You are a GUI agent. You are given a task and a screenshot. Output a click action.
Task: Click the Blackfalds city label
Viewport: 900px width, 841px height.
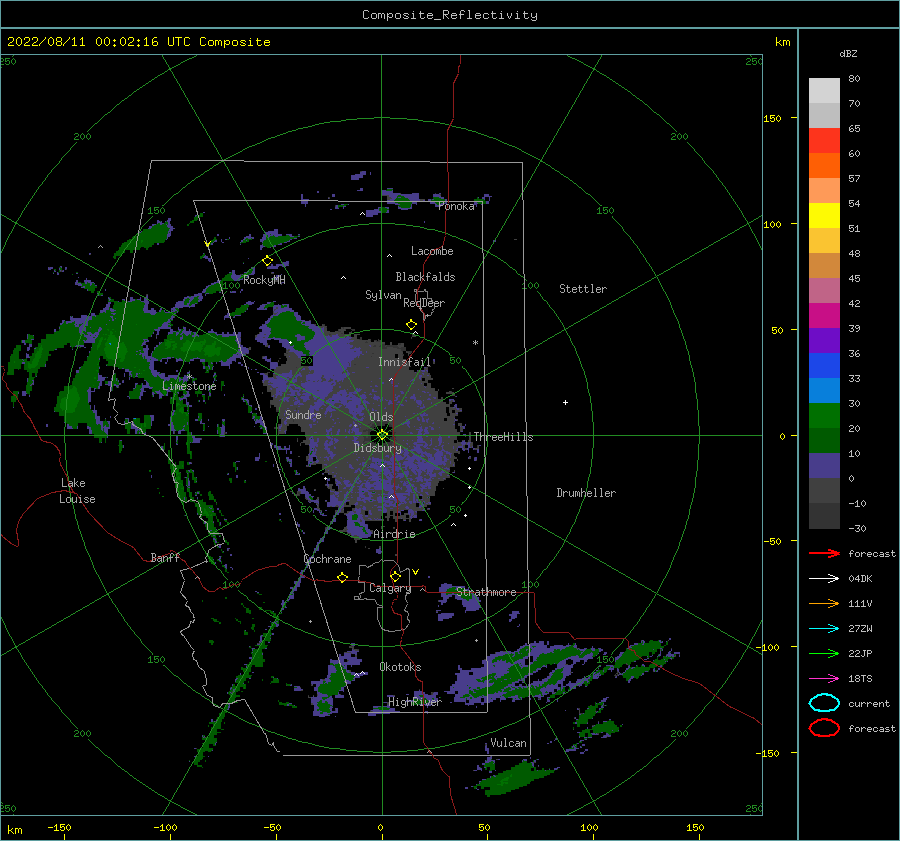coord(425,277)
